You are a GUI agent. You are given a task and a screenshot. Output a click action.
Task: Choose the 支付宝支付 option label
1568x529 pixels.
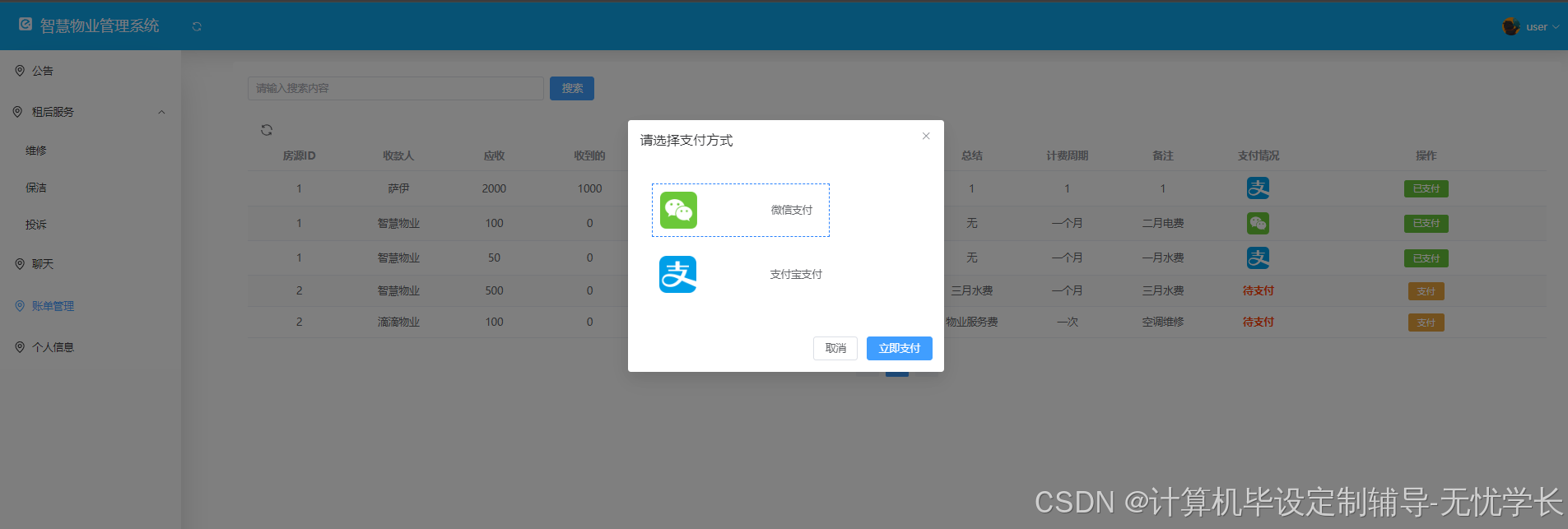(x=796, y=274)
